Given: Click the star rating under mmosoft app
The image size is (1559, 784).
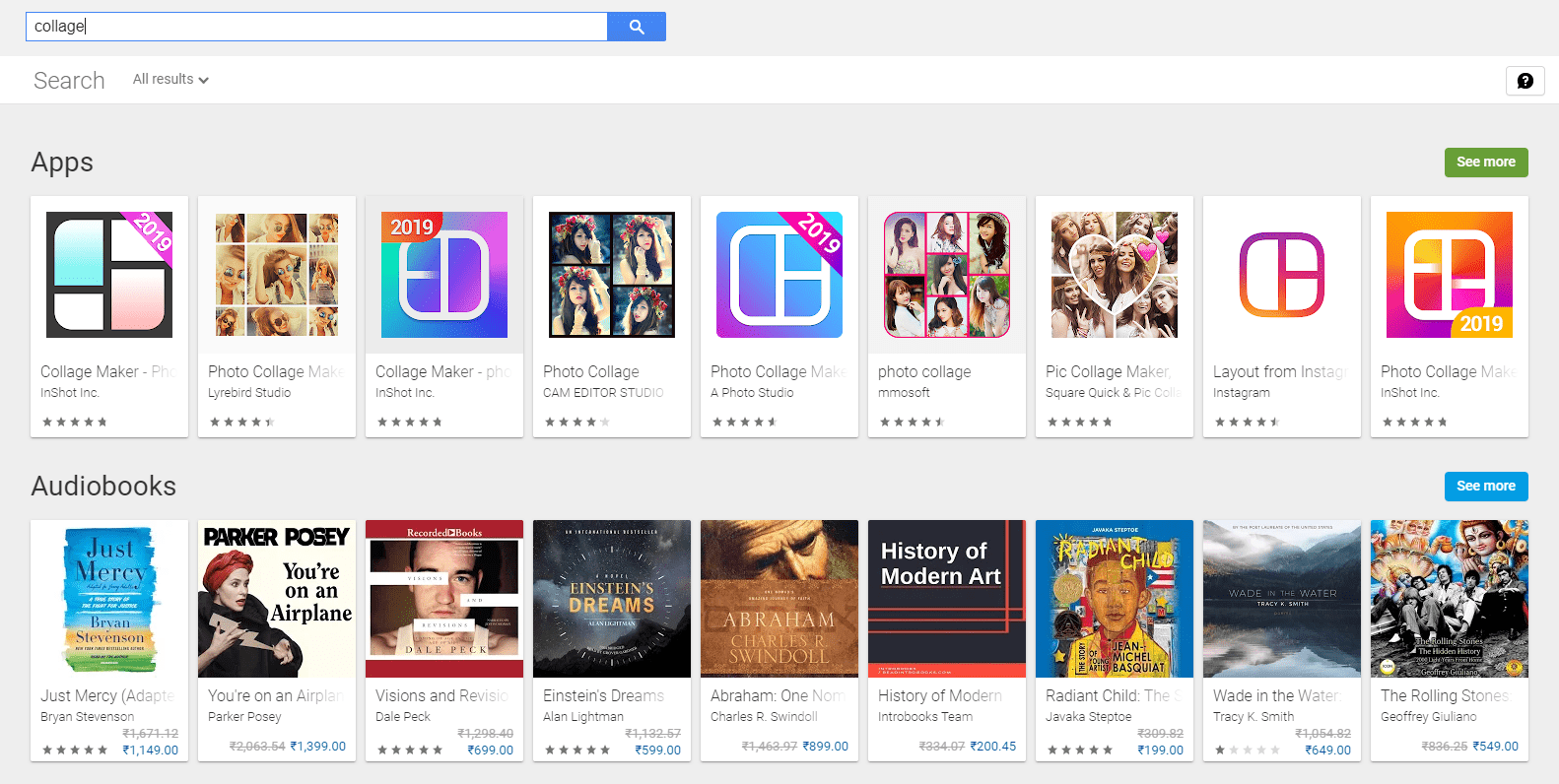Looking at the screenshot, I should tap(912, 423).
